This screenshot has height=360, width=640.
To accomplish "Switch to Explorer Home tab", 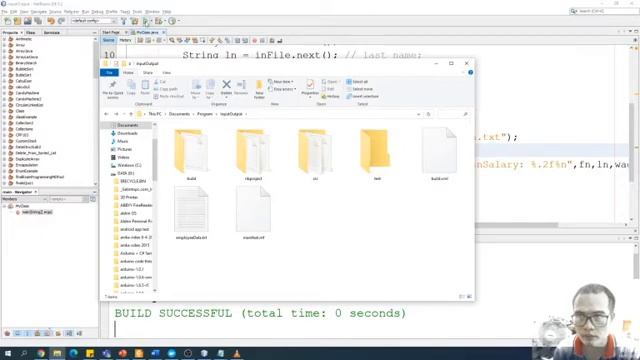I will point(128,73).
